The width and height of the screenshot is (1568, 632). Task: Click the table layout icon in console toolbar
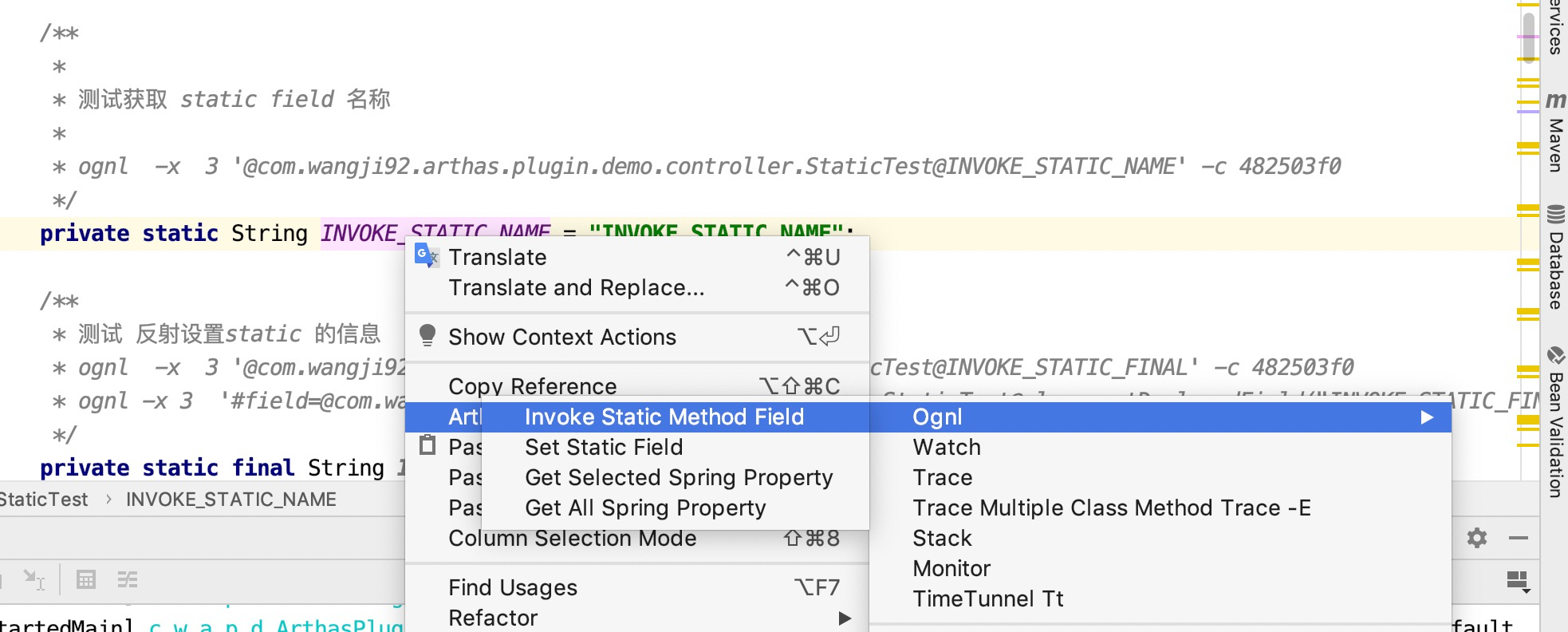86,579
